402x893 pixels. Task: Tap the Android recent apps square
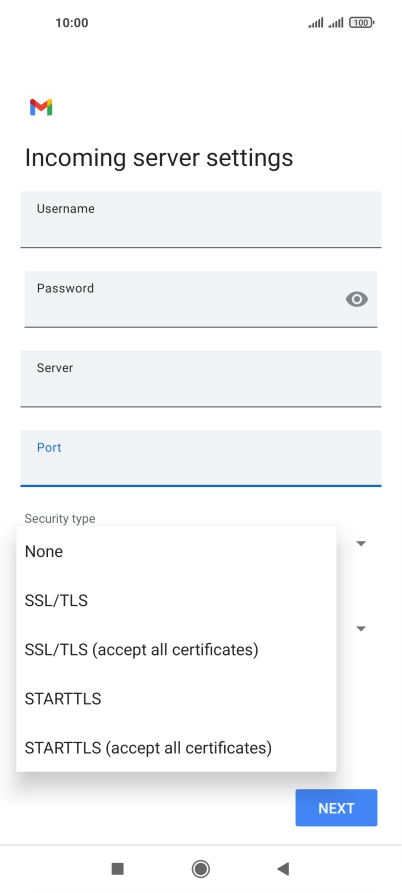(117, 869)
